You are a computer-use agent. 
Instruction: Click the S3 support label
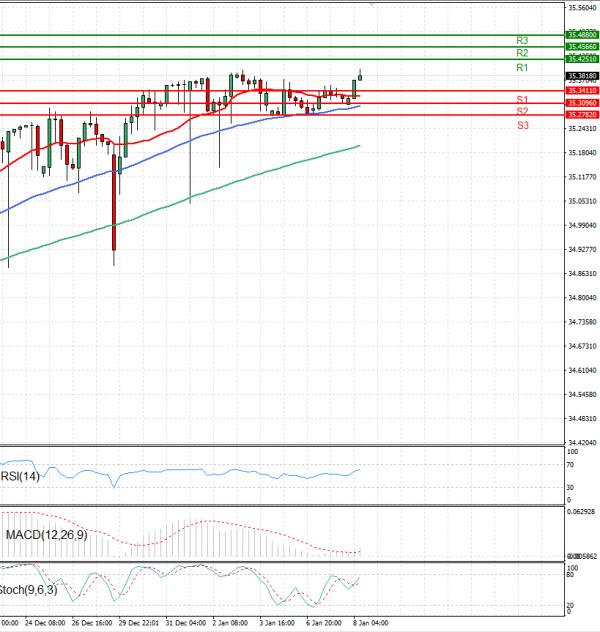pyautogui.click(x=523, y=125)
